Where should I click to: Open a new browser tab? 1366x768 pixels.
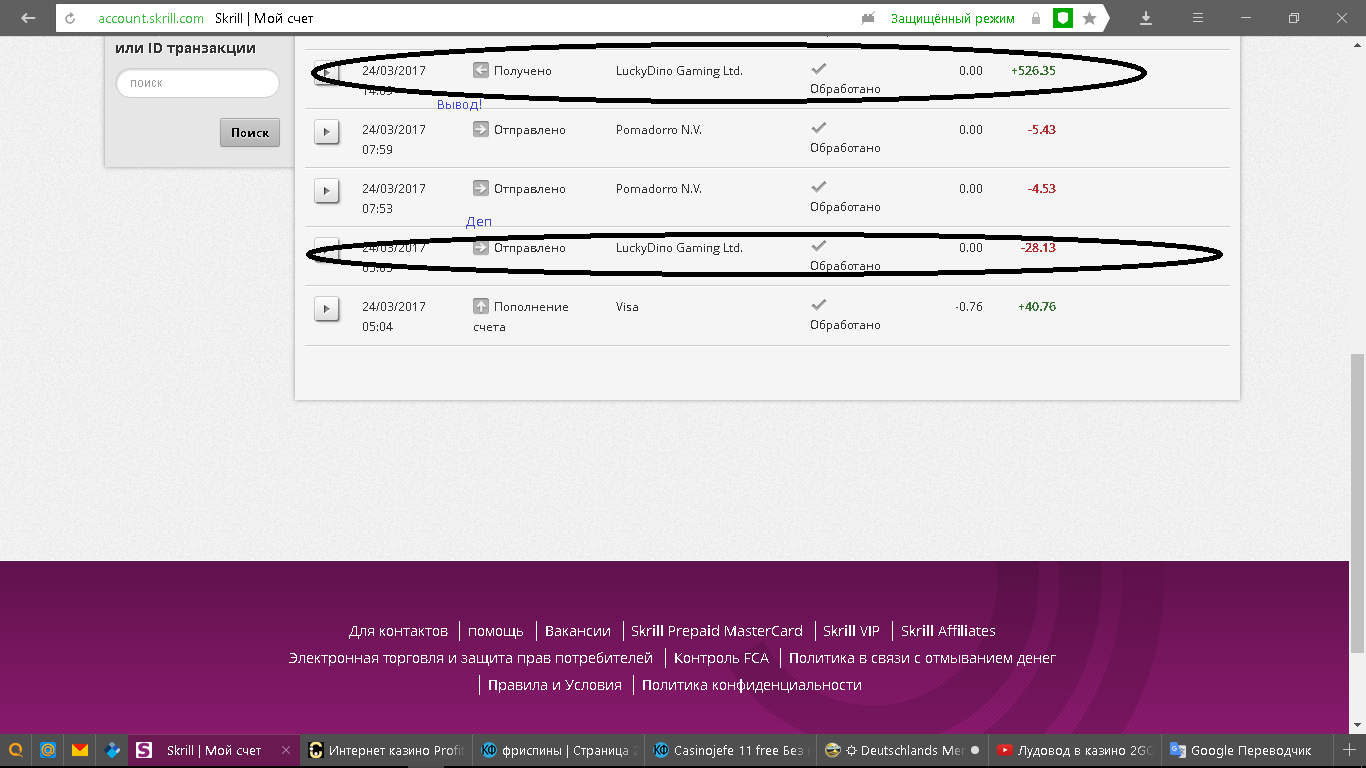point(1349,750)
